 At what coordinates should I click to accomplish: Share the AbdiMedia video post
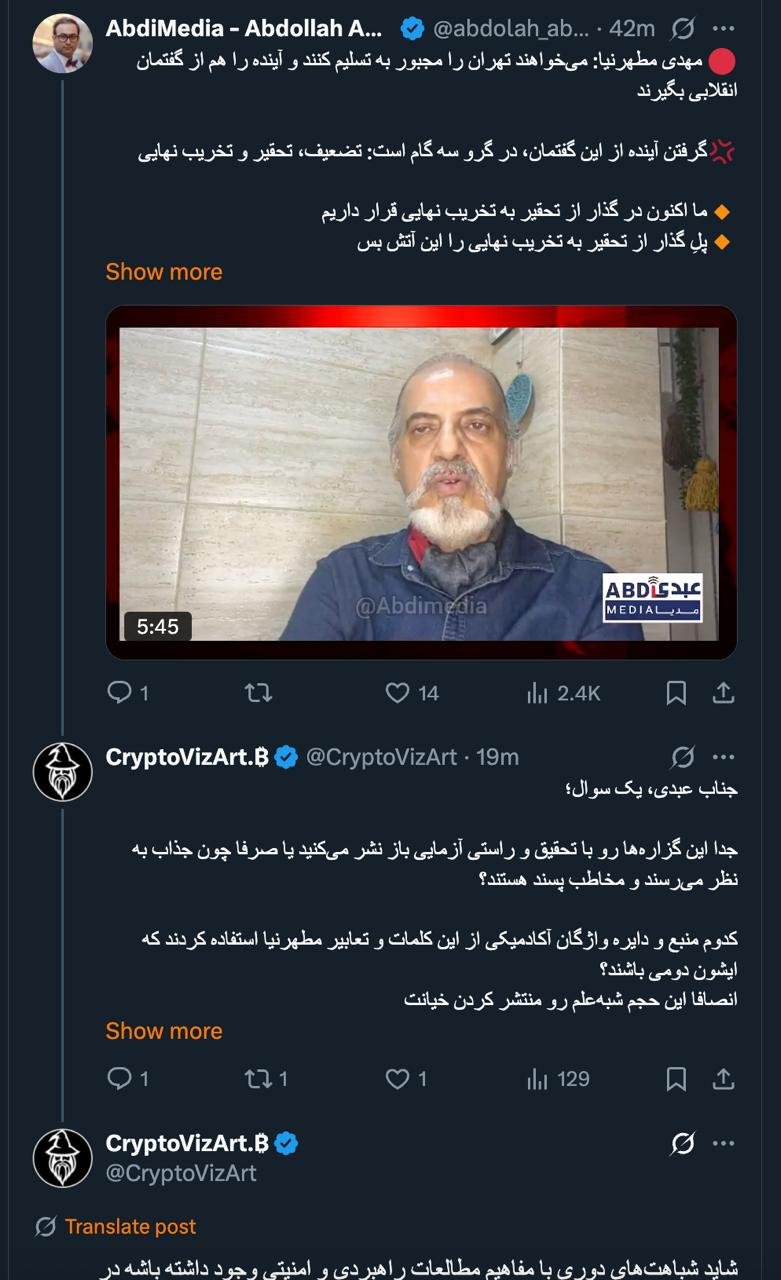723,692
